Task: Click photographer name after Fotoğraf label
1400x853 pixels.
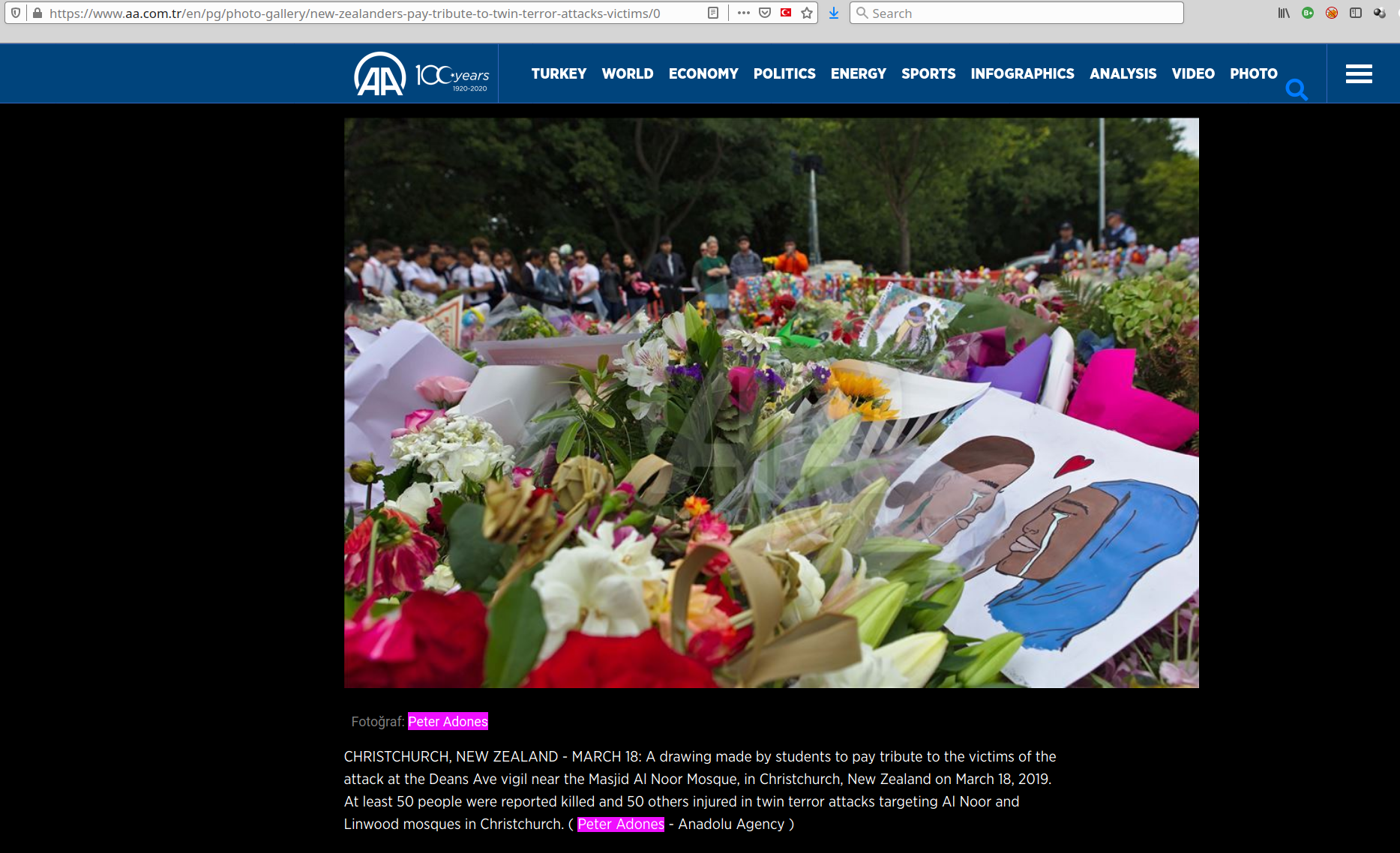Action: 448,721
